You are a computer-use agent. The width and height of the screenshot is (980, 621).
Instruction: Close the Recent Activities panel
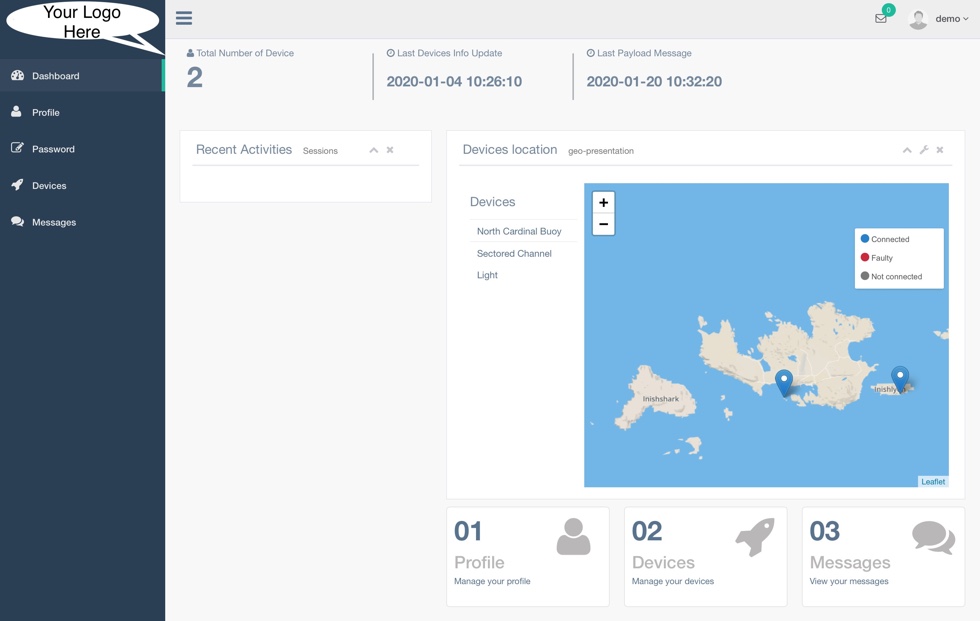coord(390,150)
